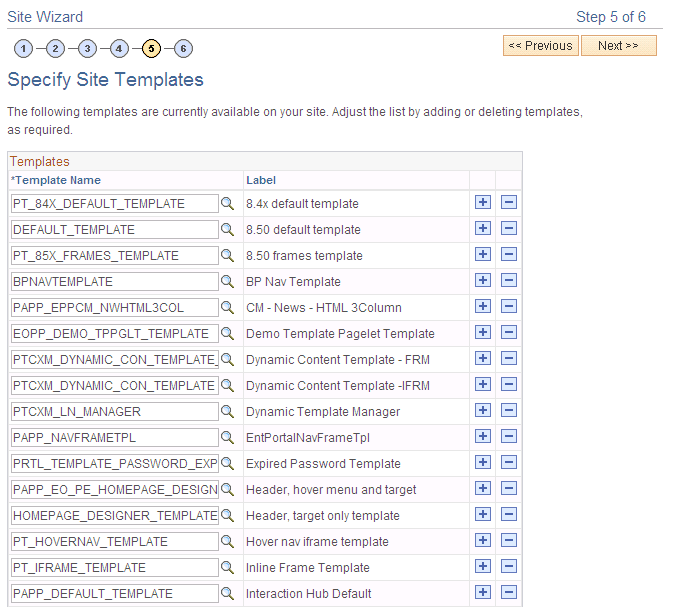Delete Demo Template Pagelet Template row
This screenshot has width=676, height=607.
tap(509, 332)
